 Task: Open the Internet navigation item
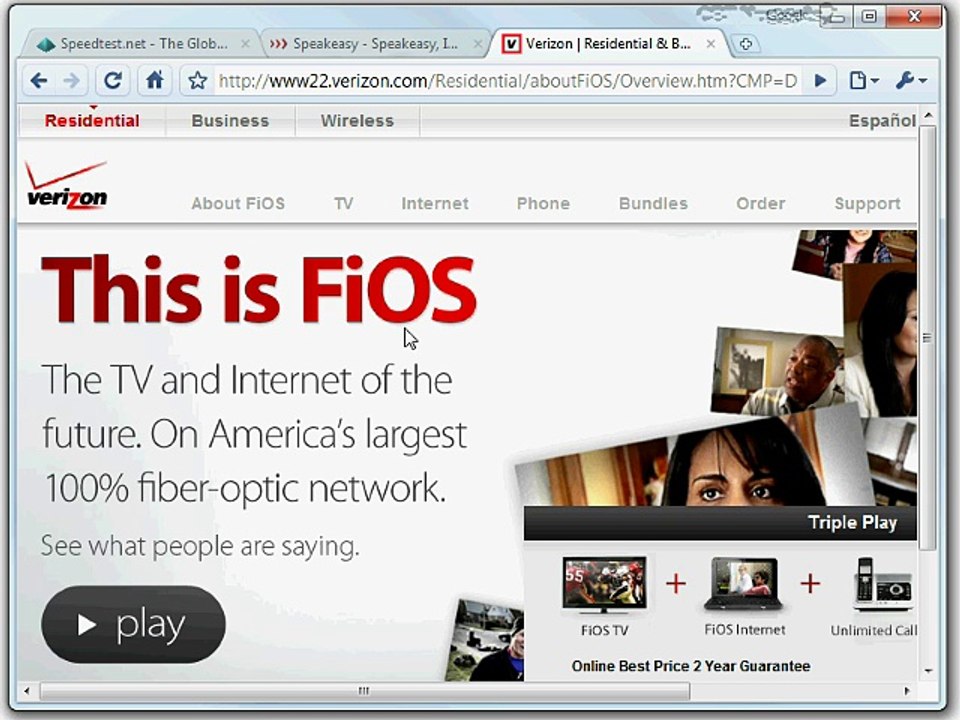click(x=435, y=203)
